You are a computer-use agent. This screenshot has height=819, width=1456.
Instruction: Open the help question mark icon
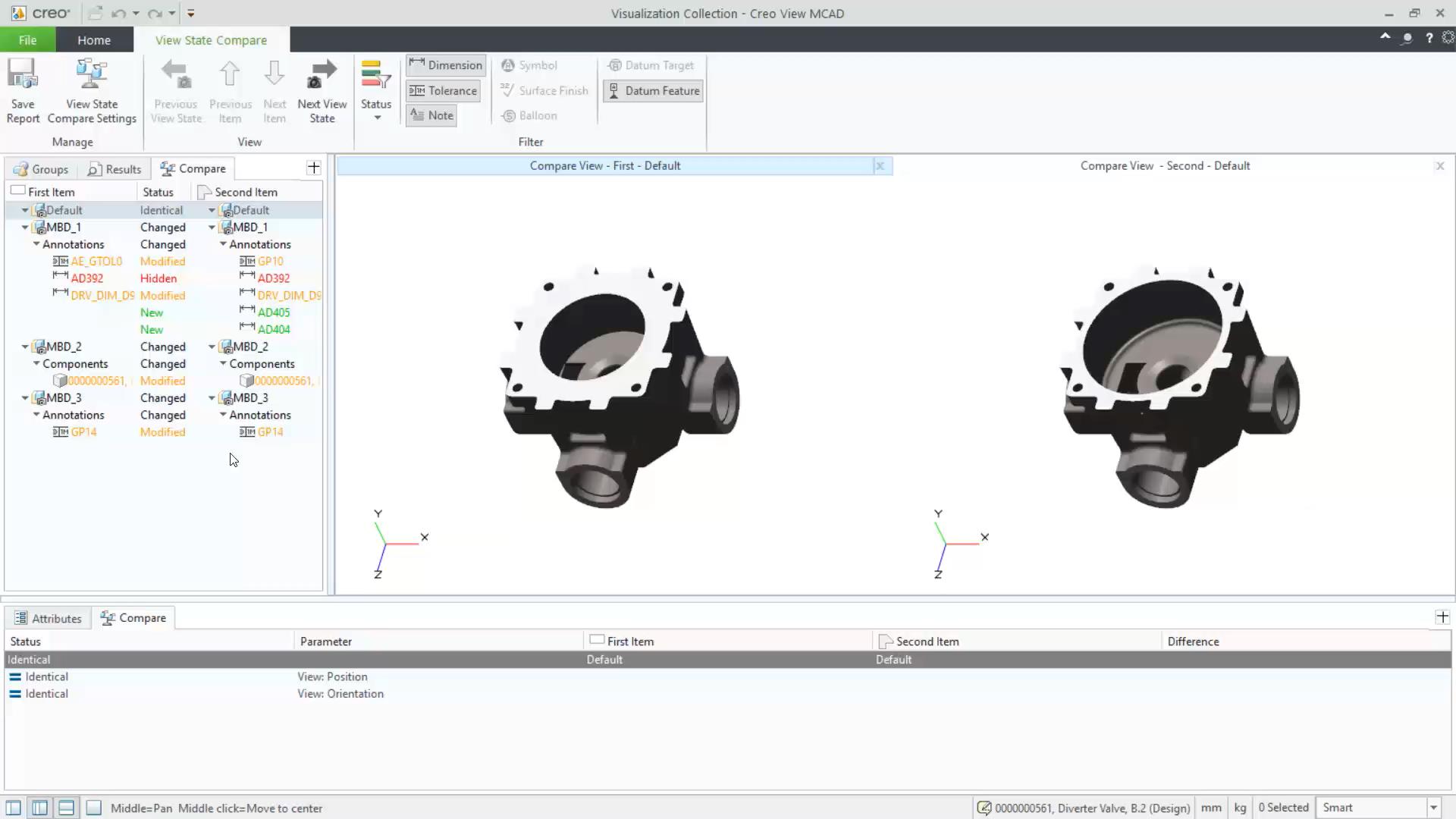click(x=1429, y=38)
